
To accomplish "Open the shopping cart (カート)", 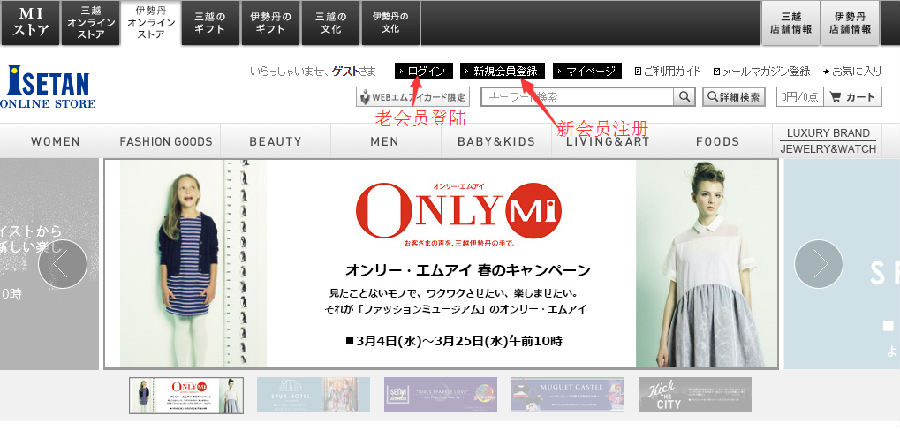I will 852,97.
